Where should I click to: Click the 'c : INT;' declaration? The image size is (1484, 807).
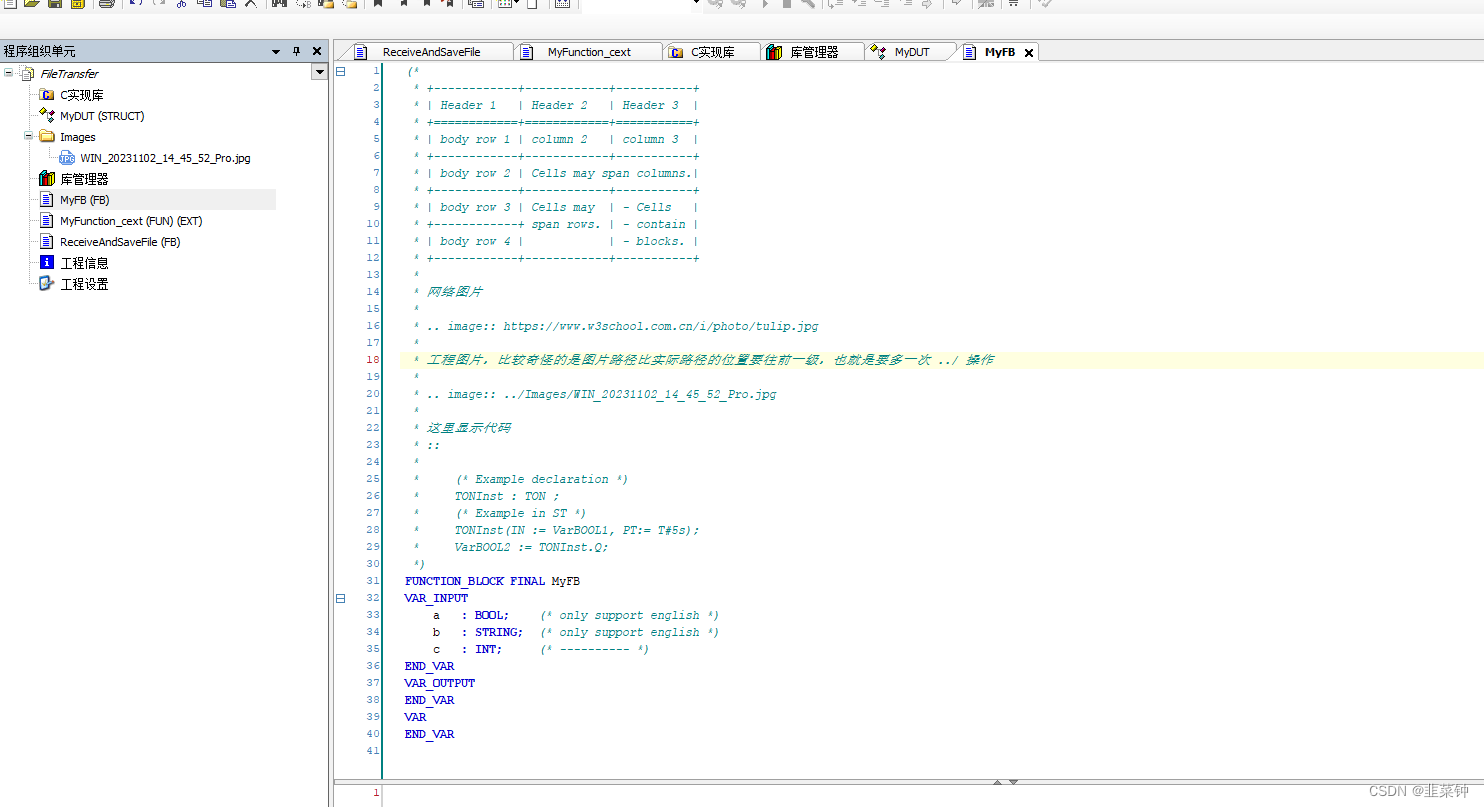pyautogui.click(x=468, y=649)
